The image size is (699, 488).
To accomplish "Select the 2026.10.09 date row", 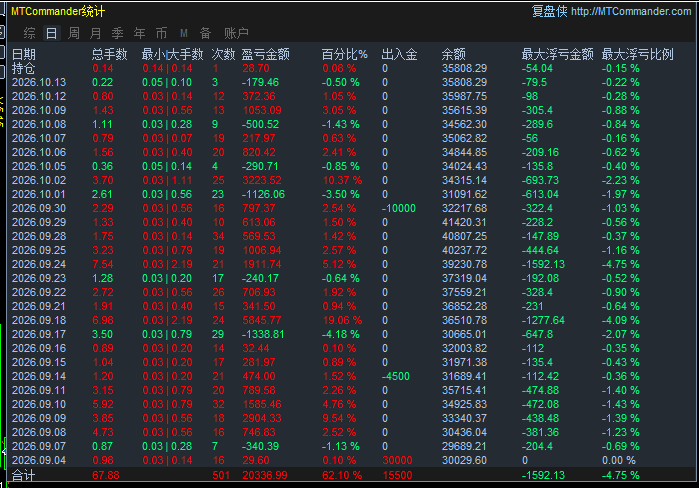I will tap(39, 110).
